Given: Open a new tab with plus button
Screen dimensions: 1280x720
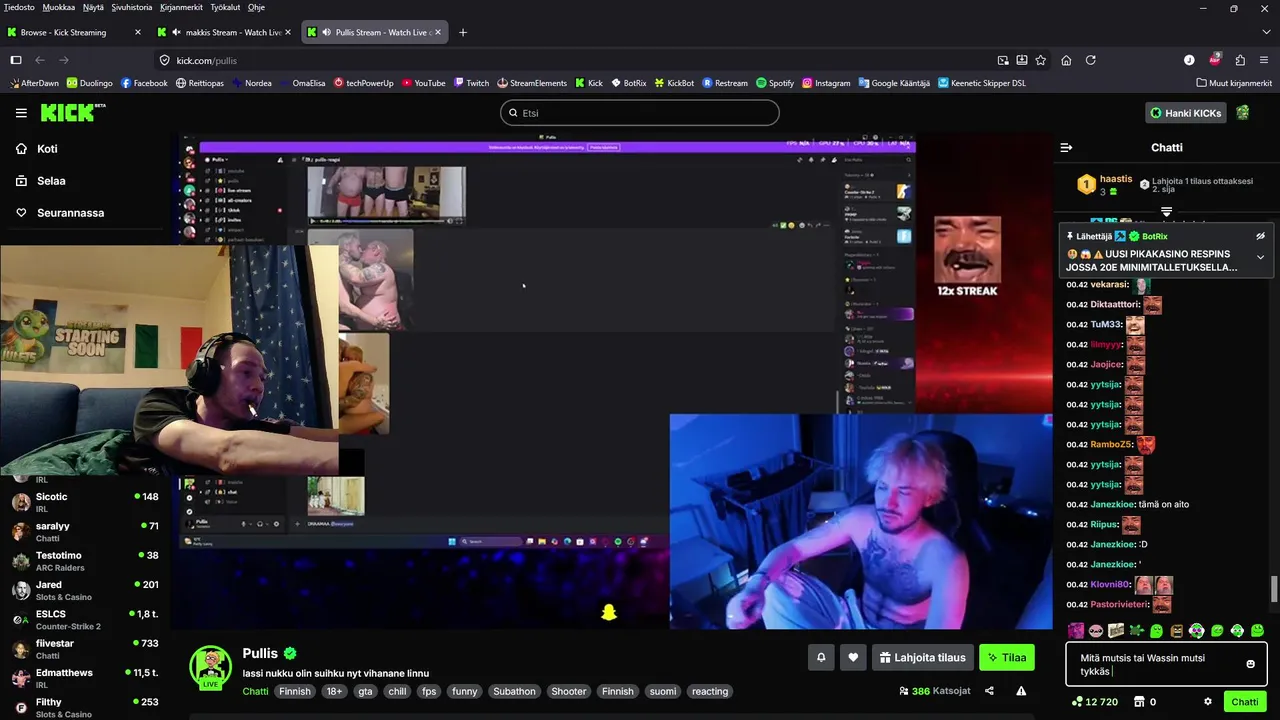Looking at the screenshot, I should 462,32.
